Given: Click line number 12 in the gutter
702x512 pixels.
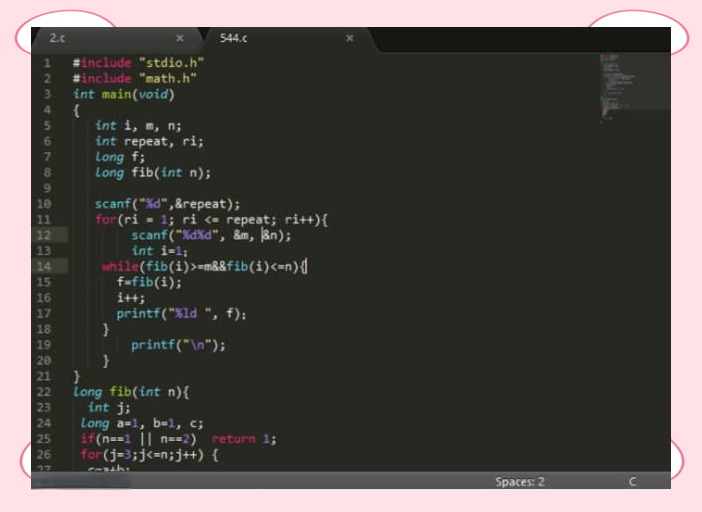Looking at the screenshot, I should (x=44, y=235).
